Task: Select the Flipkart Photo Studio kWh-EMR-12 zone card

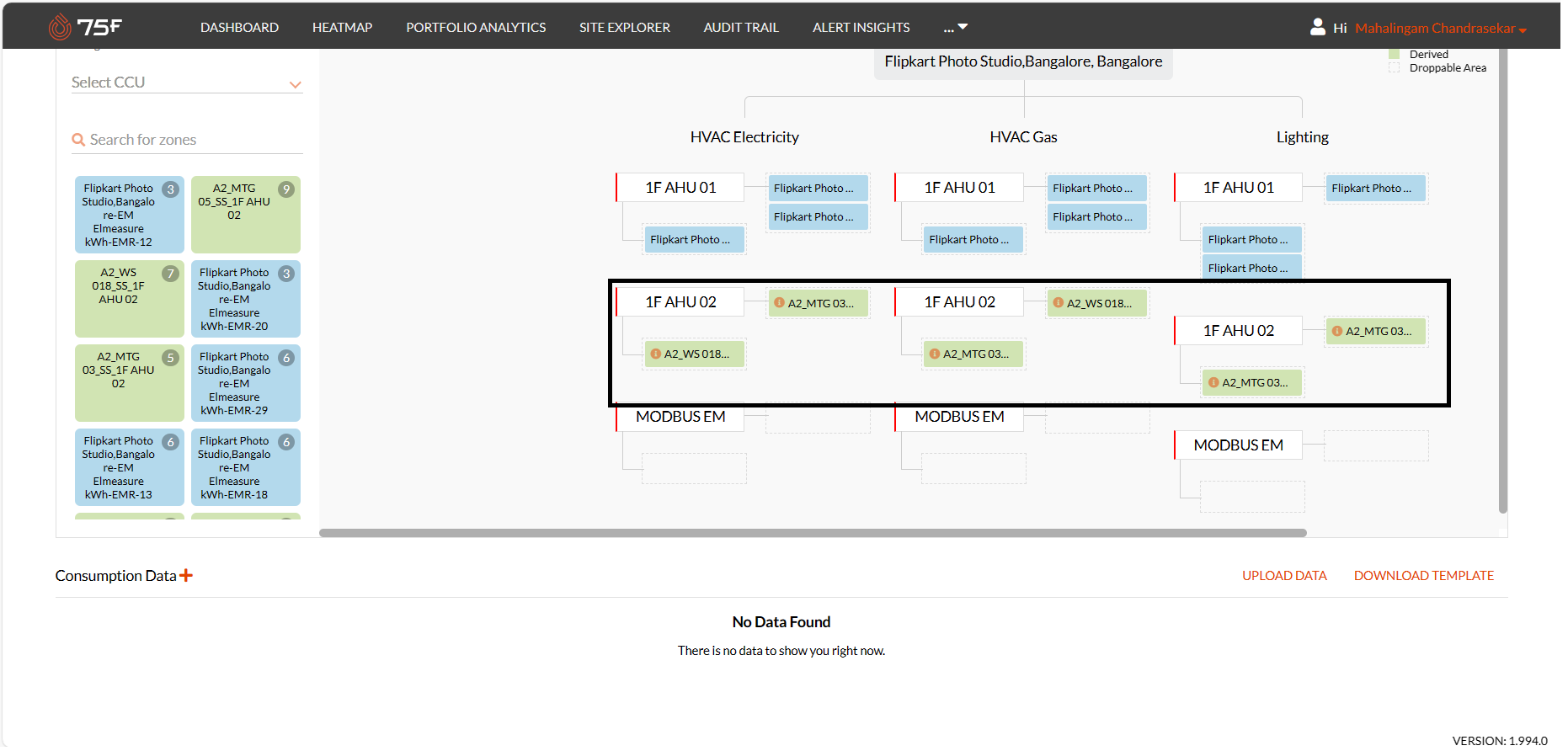Action: [x=130, y=215]
